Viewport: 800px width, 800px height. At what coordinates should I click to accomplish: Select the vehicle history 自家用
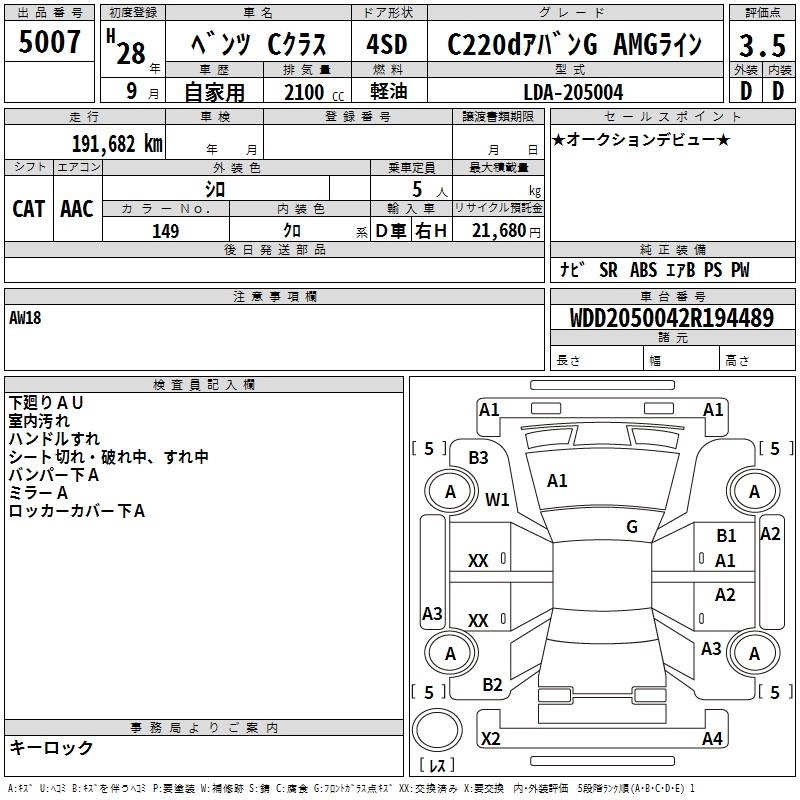click(214, 92)
